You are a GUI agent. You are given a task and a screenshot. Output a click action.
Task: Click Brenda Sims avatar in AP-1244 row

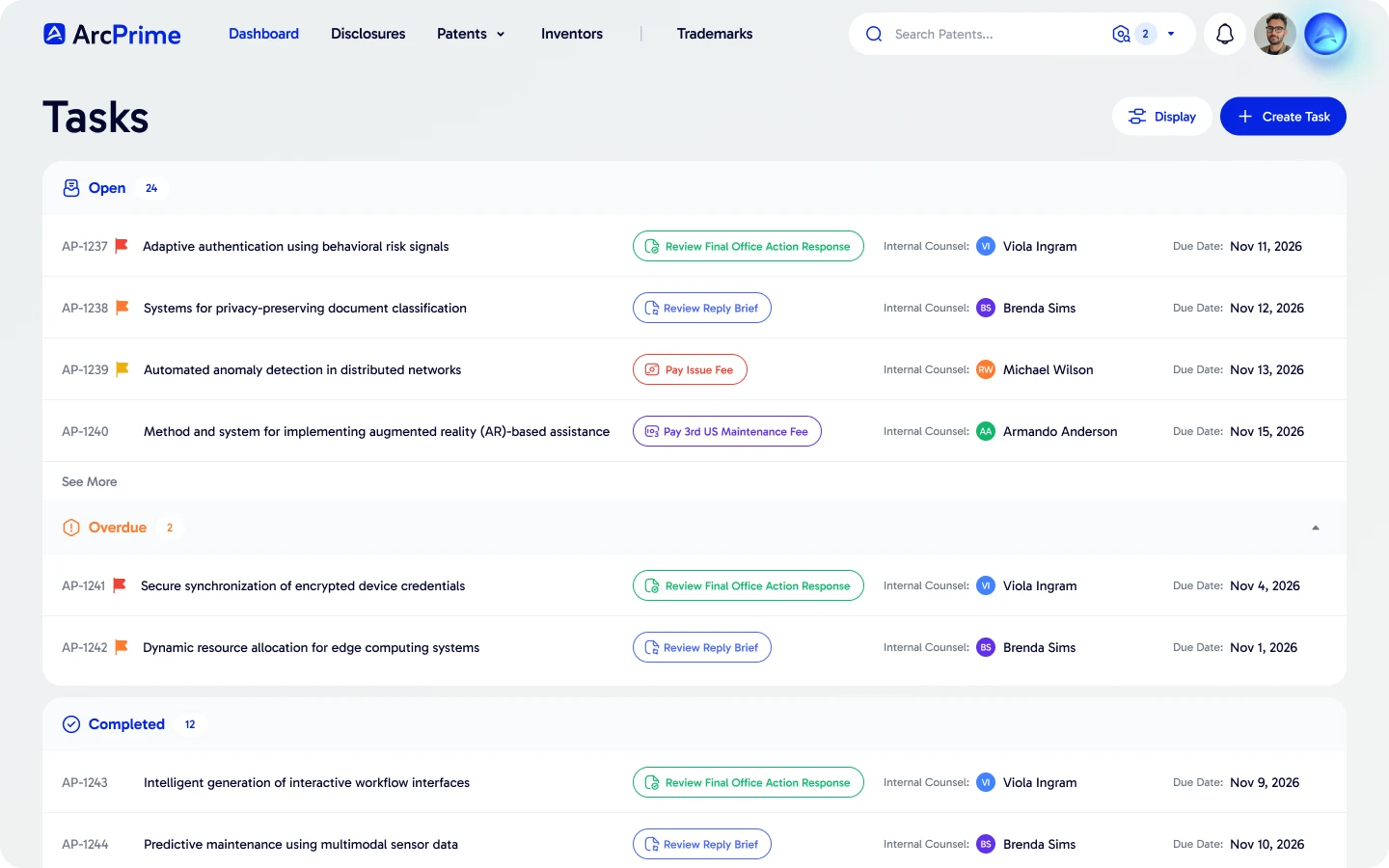(x=986, y=844)
